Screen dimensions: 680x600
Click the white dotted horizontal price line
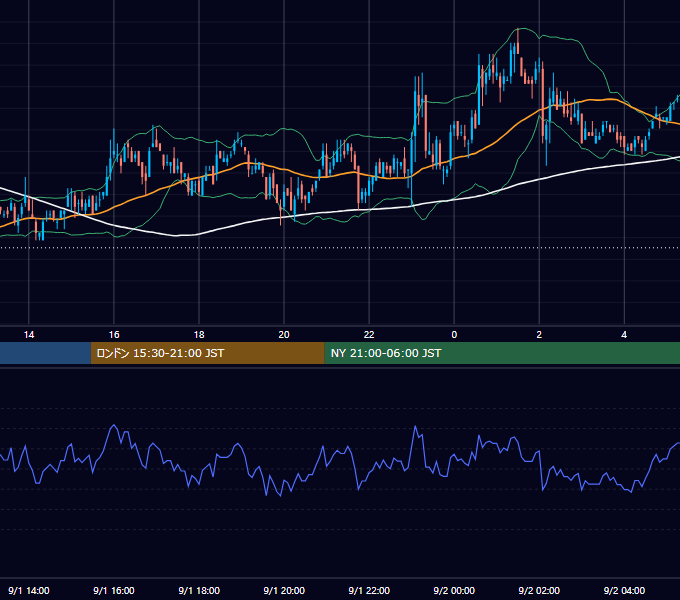coord(340,248)
